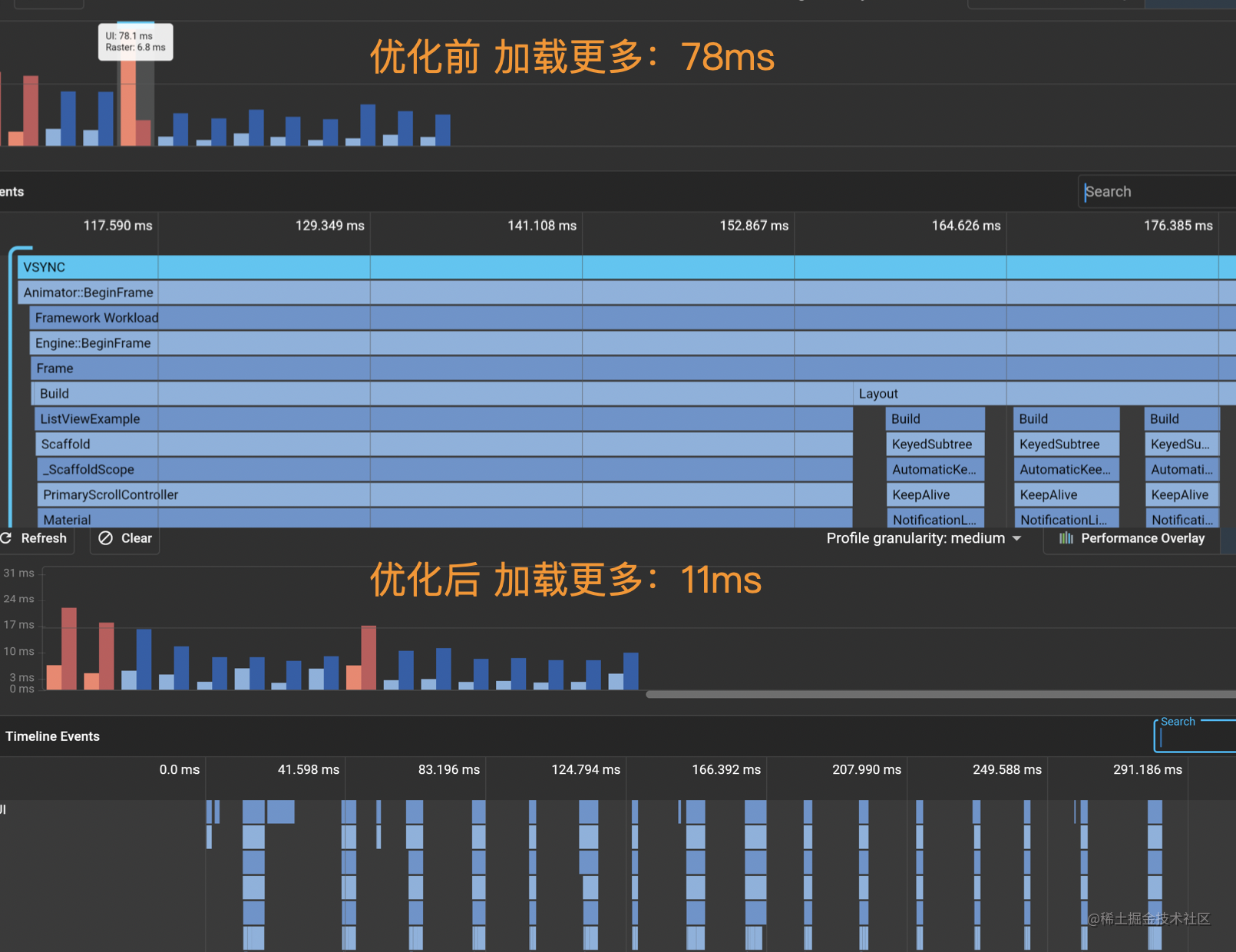Click the highlighted 78.1 ms UI frame bar
Image resolution: width=1236 pixels, height=952 pixels.
pyautogui.click(x=127, y=101)
